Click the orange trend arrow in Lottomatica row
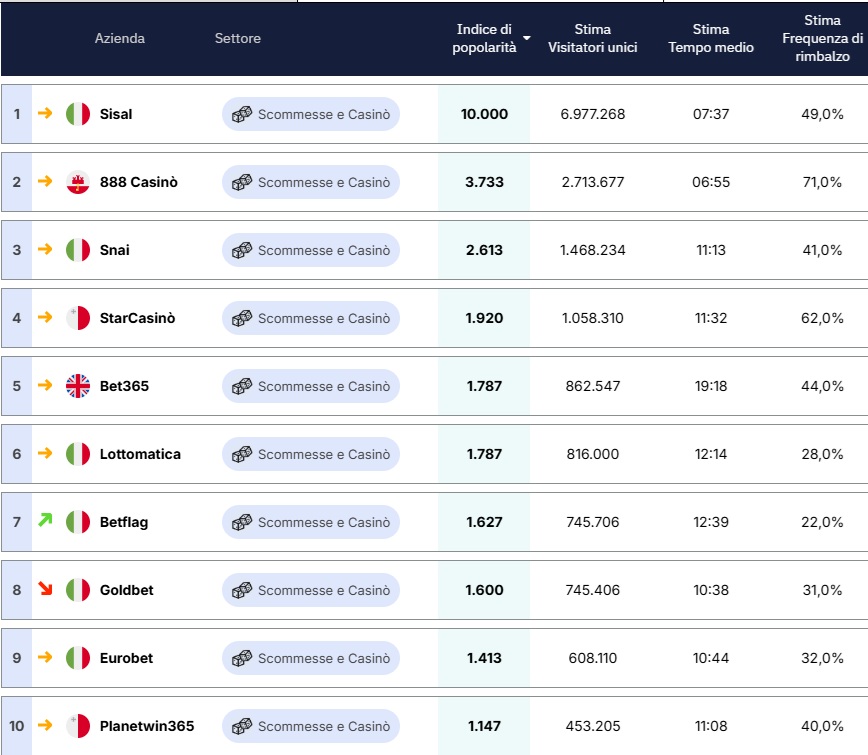 click(x=45, y=453)
